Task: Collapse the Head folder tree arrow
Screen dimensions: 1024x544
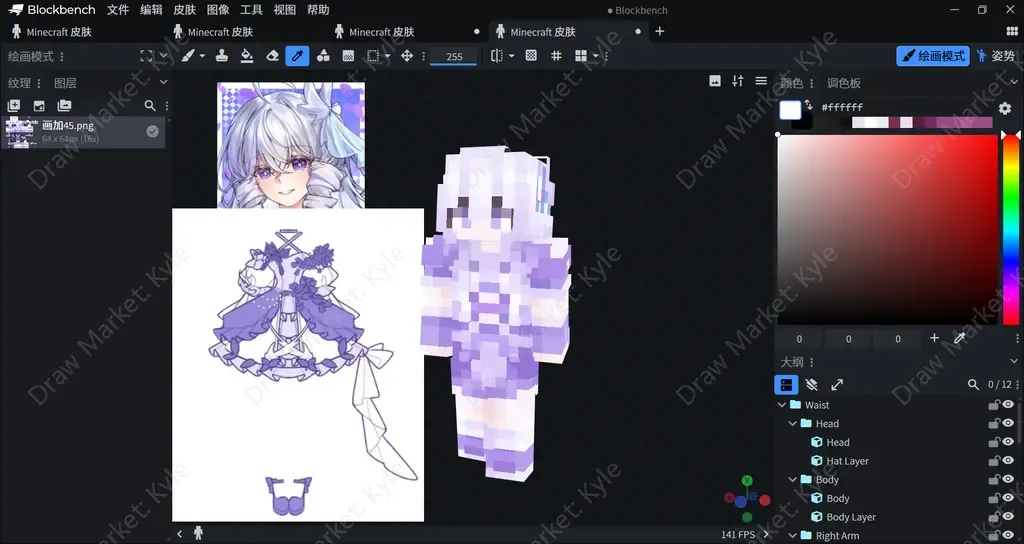Action: [793, 423]
